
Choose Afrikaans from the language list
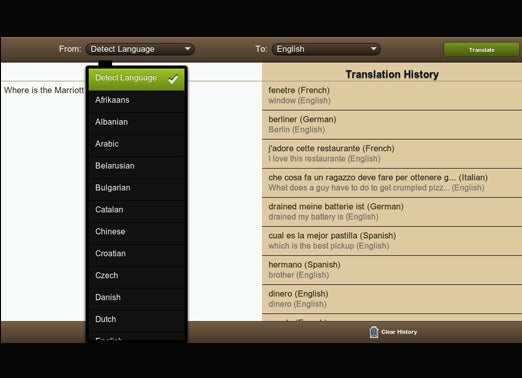[136, 100]
